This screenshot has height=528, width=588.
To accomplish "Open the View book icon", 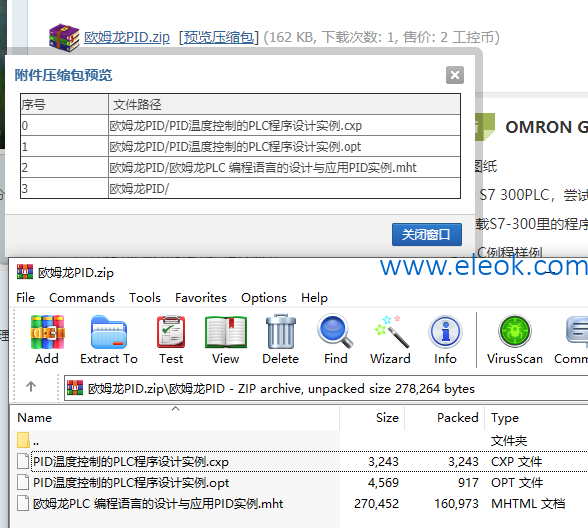I will (x=225, y=332).
